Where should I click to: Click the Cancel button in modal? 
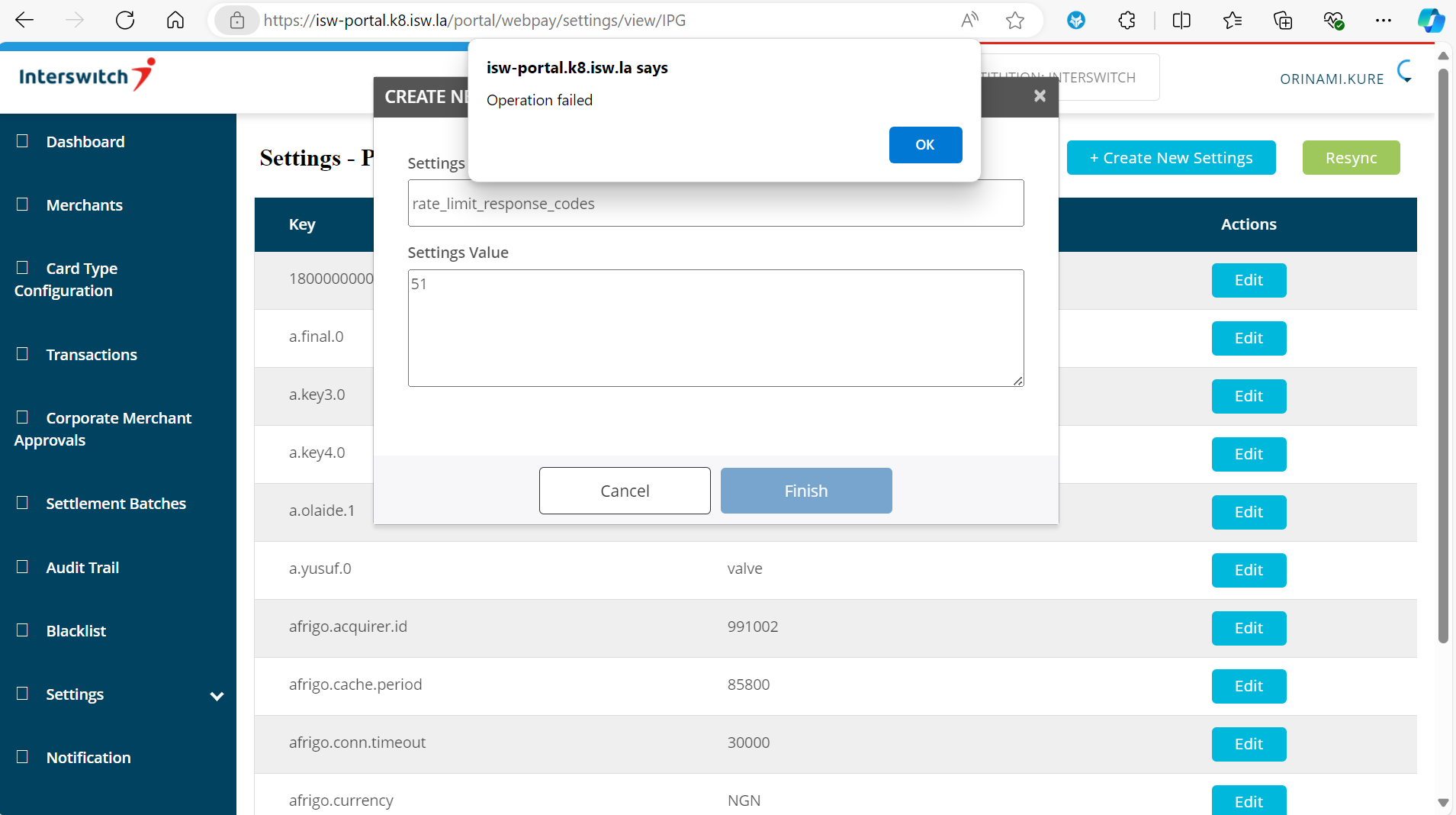click(x=625, y=491)
